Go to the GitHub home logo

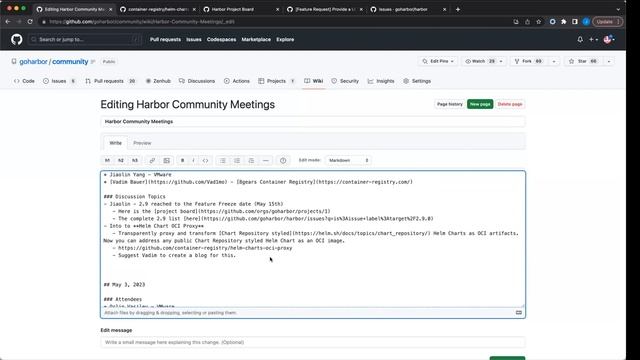tap(17, 40)
